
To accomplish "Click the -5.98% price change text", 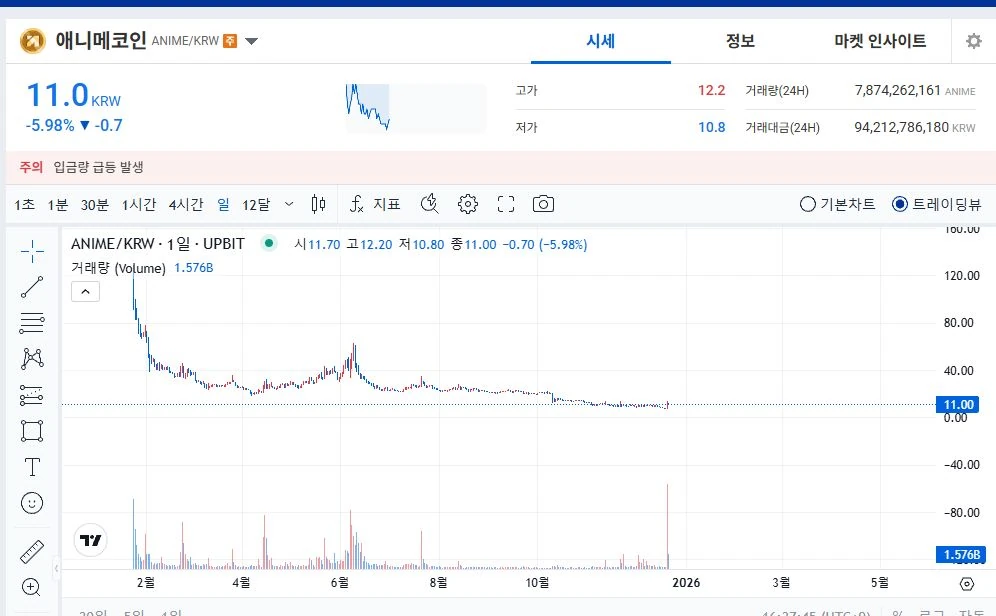I will pos(50,125).
